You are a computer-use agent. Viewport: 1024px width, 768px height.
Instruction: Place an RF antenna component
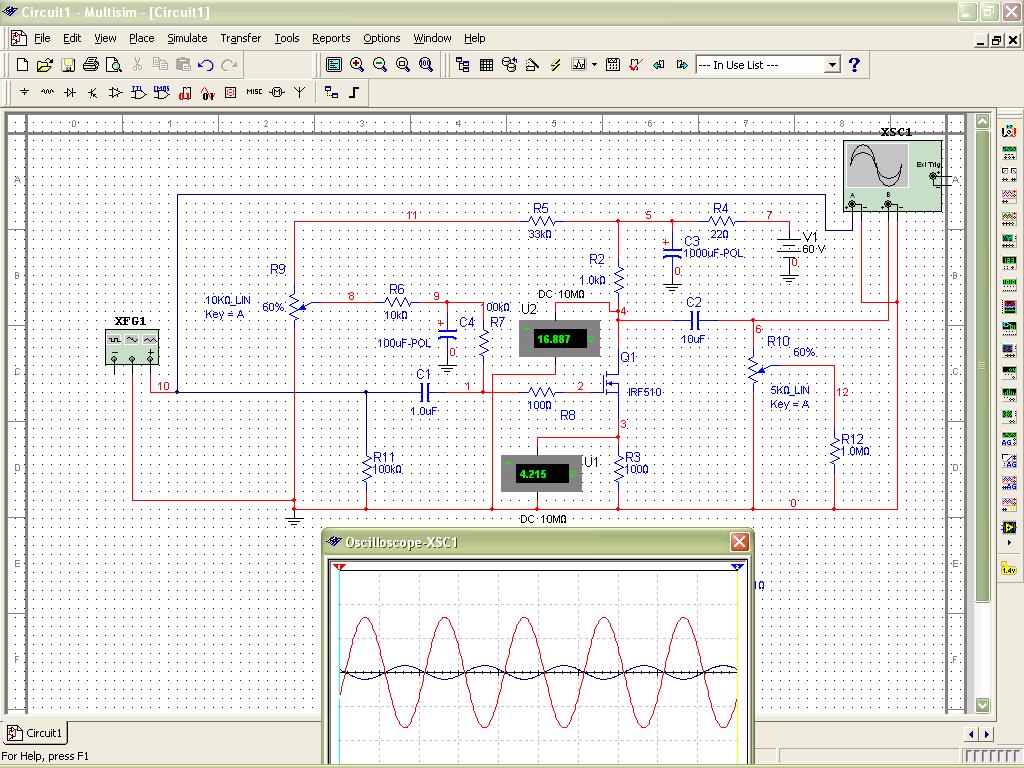(300, 93)
